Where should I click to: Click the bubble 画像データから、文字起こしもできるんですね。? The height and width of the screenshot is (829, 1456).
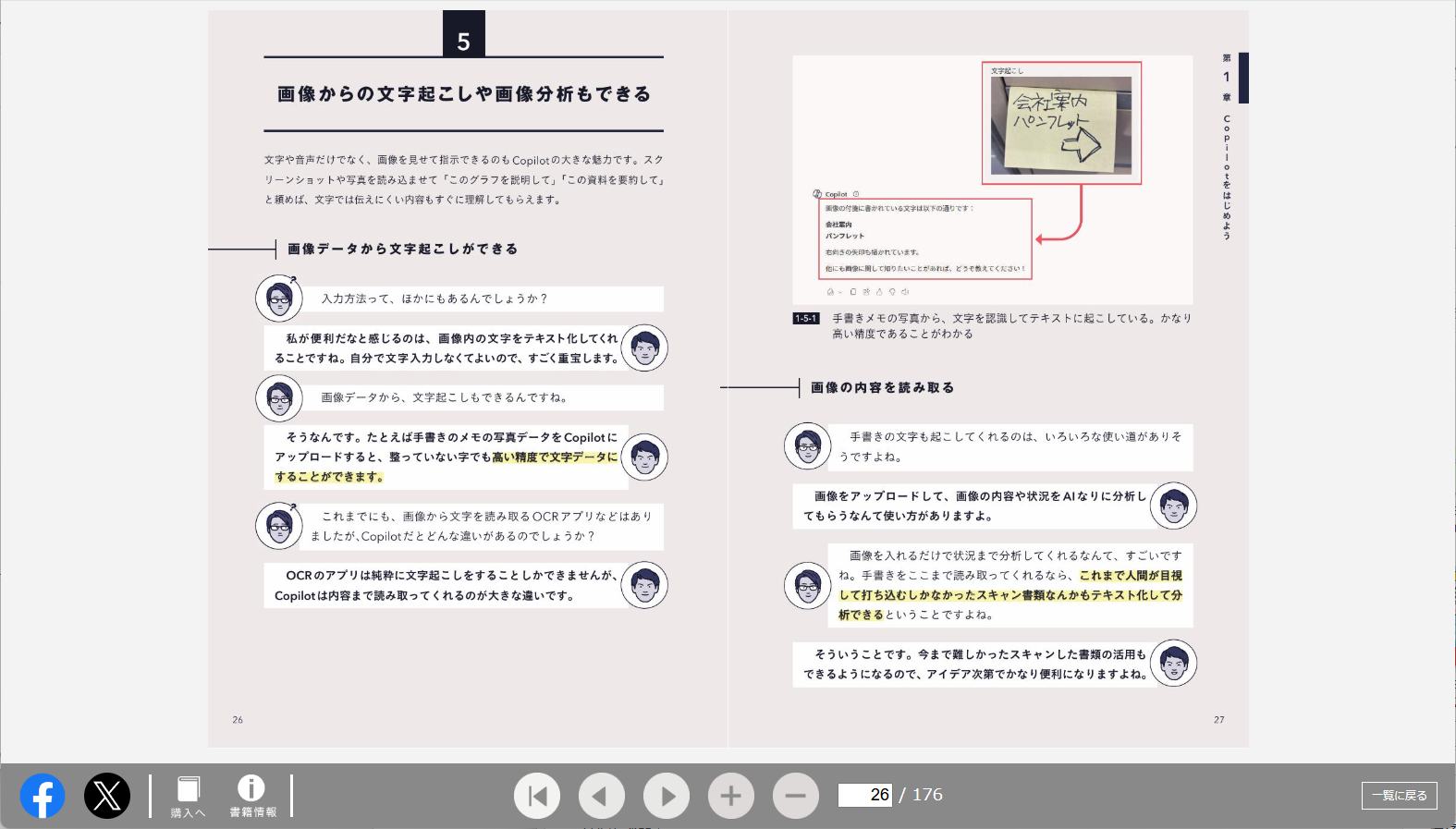coord(481,397)
